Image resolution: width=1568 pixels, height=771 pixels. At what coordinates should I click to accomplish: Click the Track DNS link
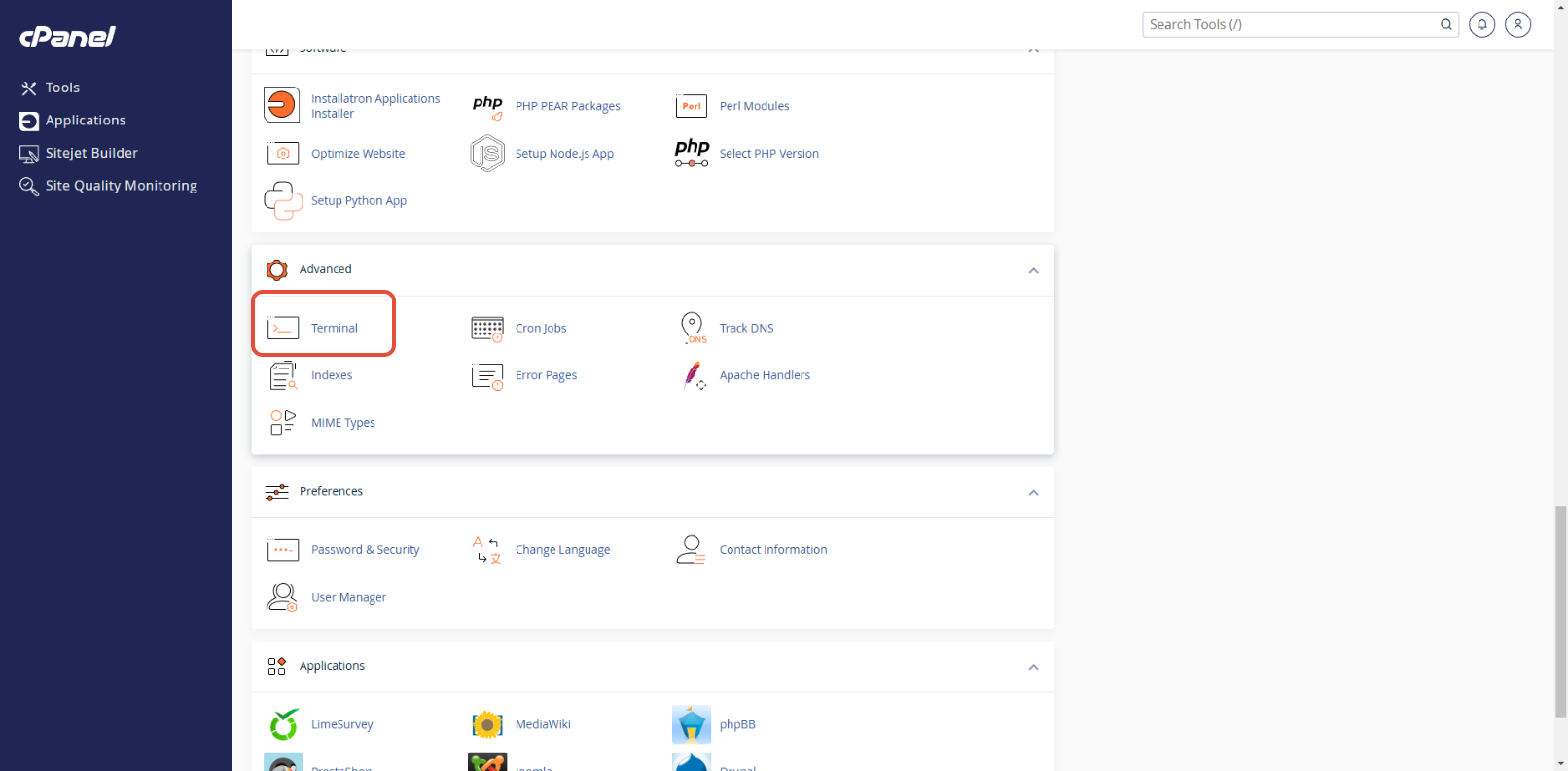747,328
